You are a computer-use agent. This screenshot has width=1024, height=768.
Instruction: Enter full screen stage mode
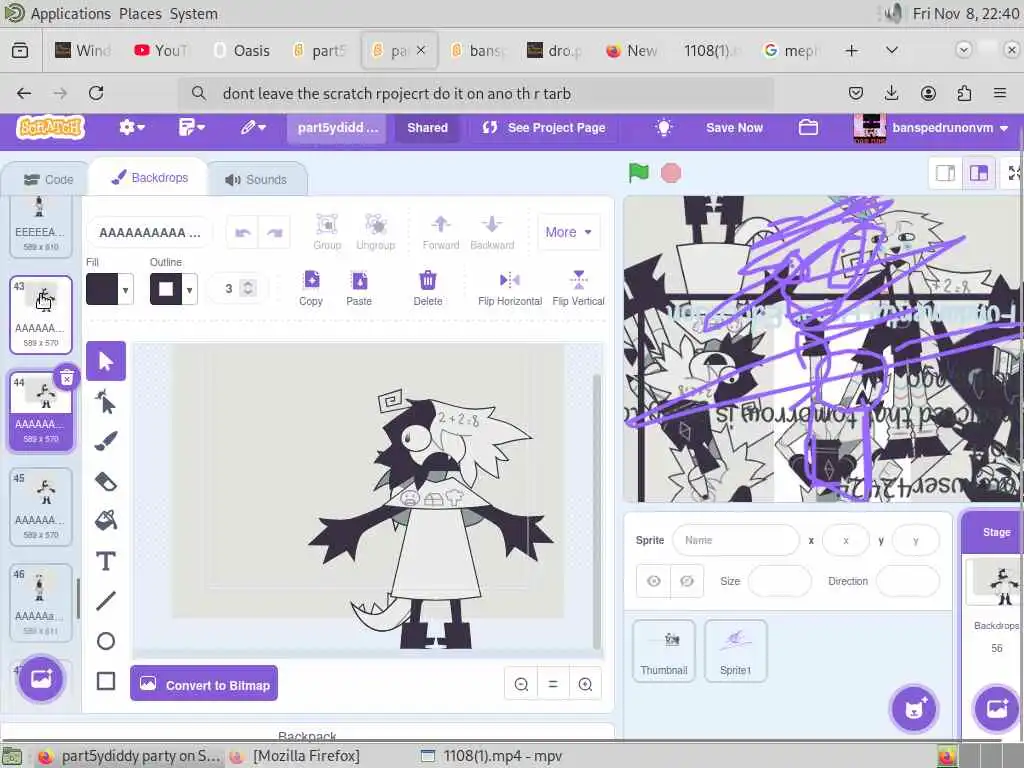[x=1013, y=173]
